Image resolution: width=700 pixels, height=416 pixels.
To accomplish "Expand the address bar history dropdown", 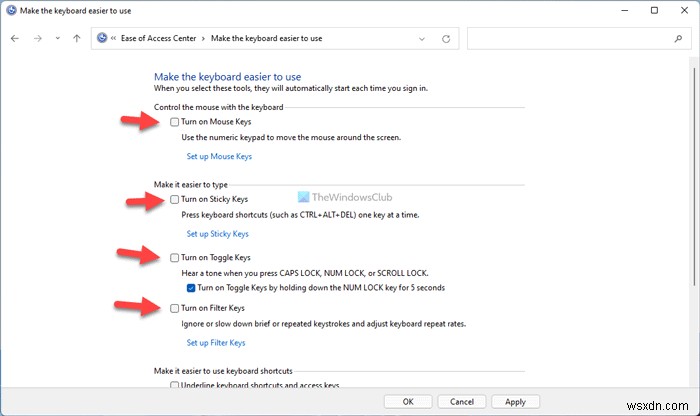I will (x=422, y=39).
